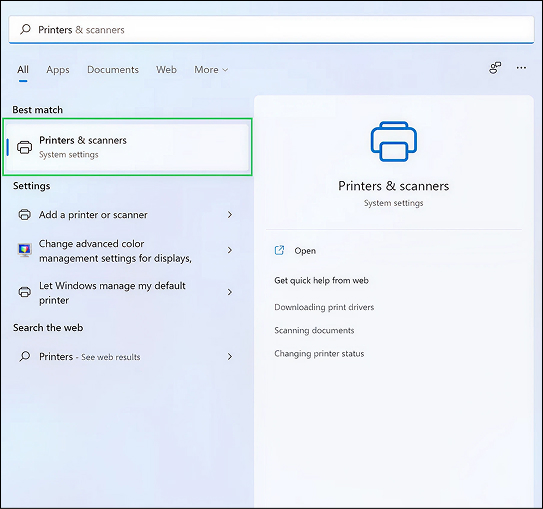The image size is (543, 509).
Task: Open the search with account icon
Action: pyautogui.click(x=495, y=68)
